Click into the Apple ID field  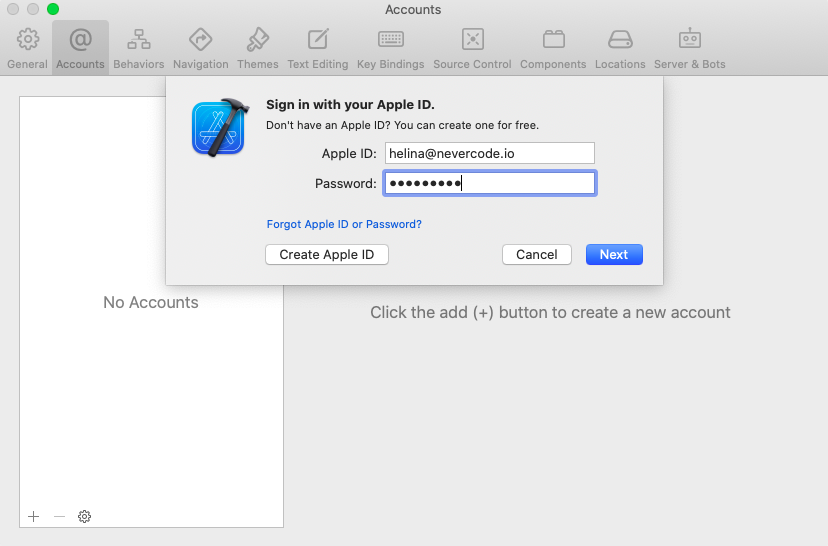click(x=490, y=153)
